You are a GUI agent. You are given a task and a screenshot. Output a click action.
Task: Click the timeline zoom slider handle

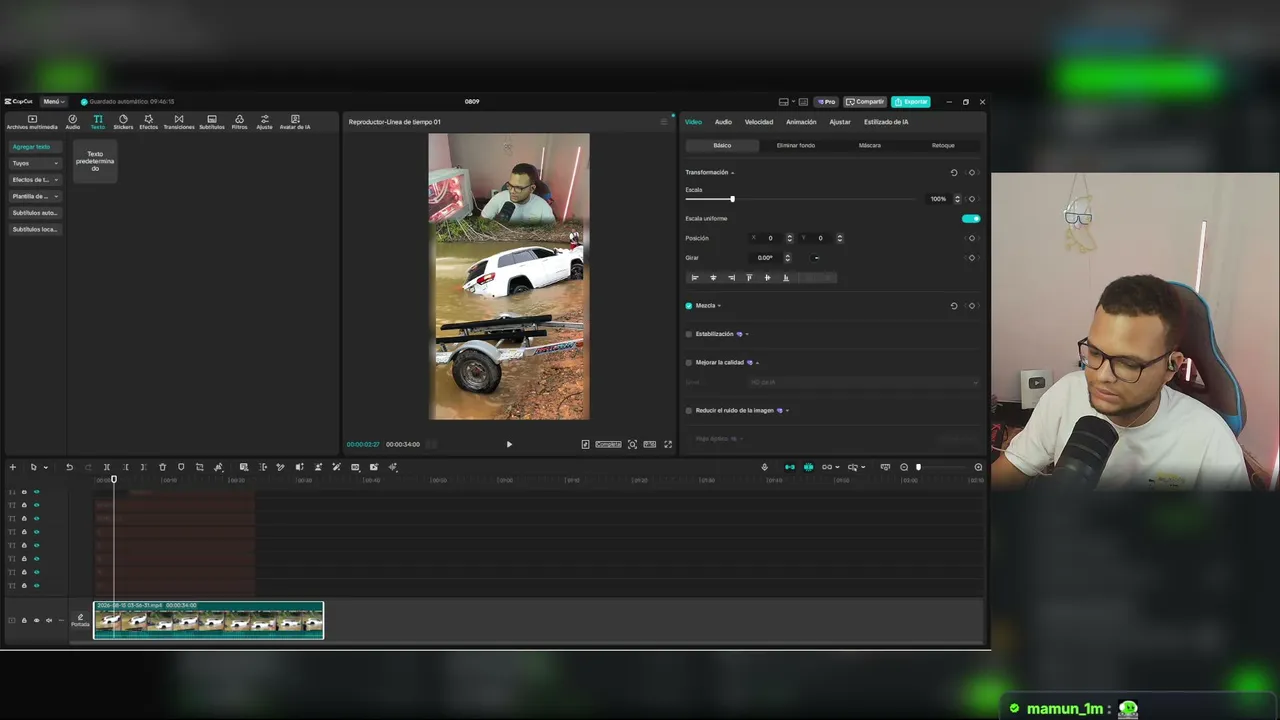(x=919, y=467)
